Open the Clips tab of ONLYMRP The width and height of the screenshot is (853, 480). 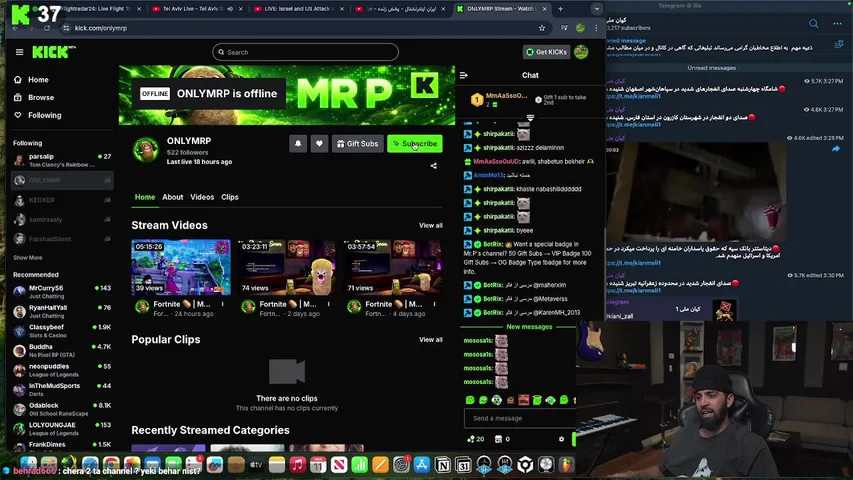click(230, 197)
